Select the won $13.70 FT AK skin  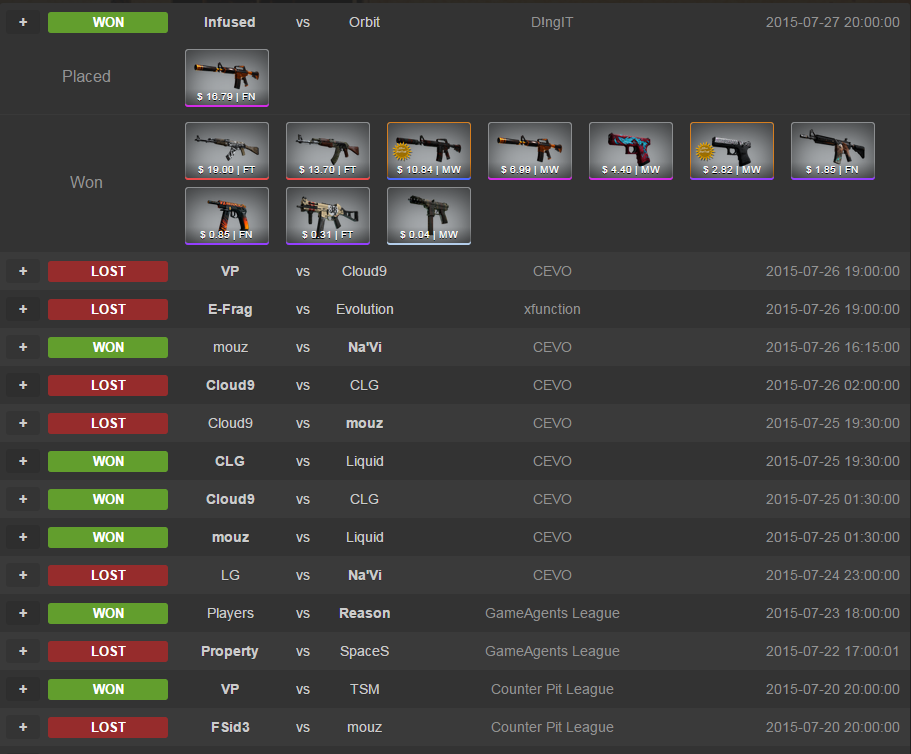pyautogui.click(x=328, y=151)
